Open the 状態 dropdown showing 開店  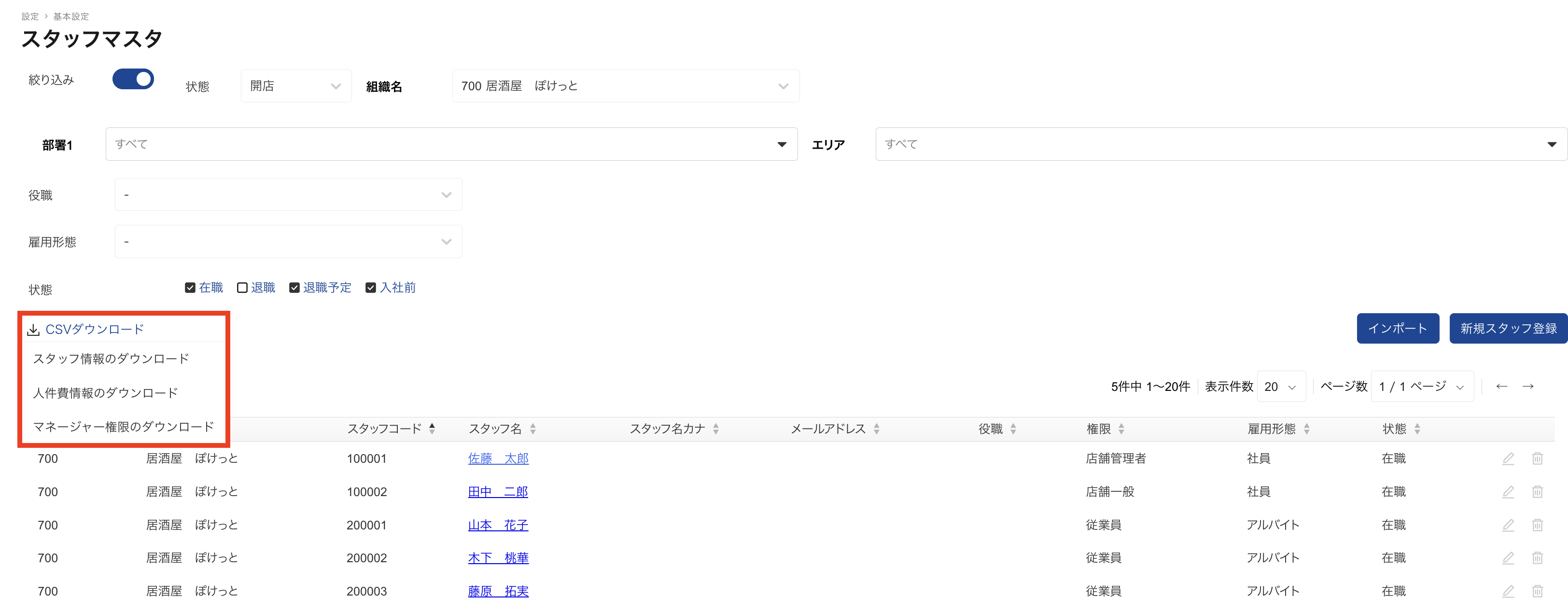point(296,86)
